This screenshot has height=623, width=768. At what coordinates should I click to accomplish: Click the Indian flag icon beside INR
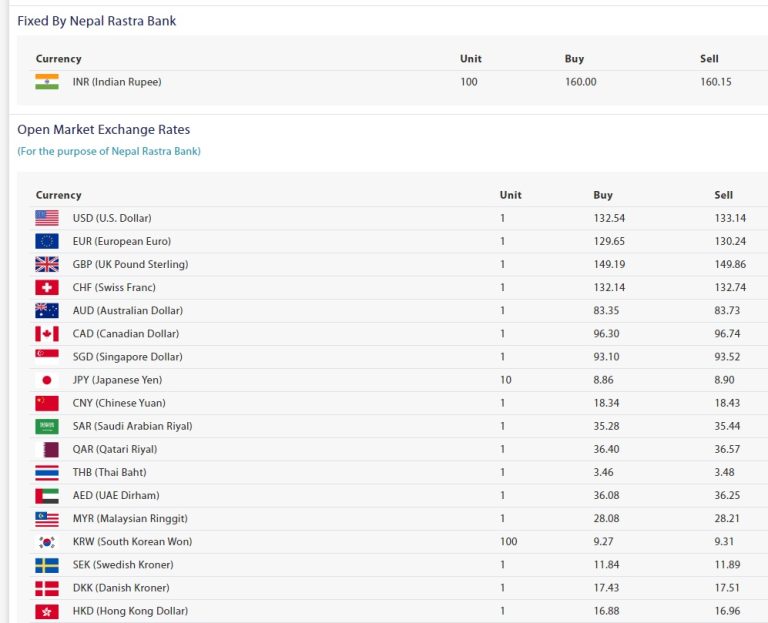click(47, 82)
